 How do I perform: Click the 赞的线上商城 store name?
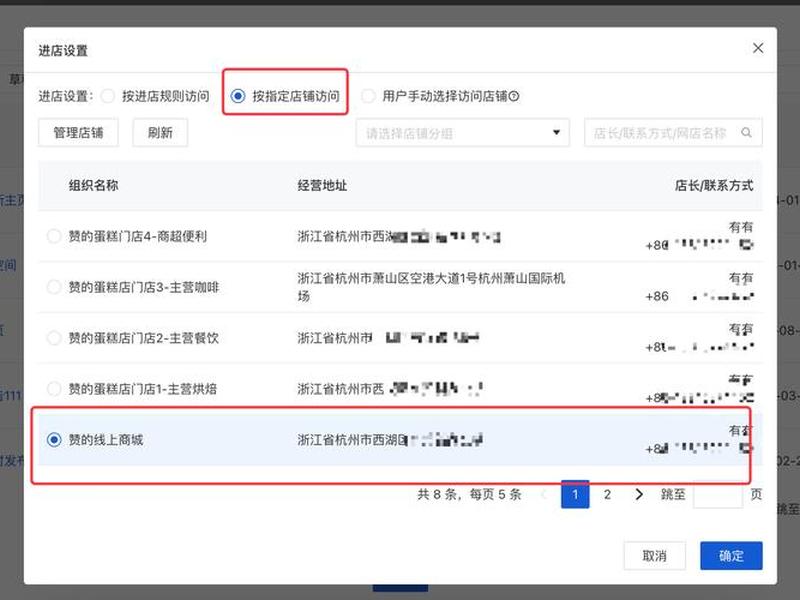[106, 440]
